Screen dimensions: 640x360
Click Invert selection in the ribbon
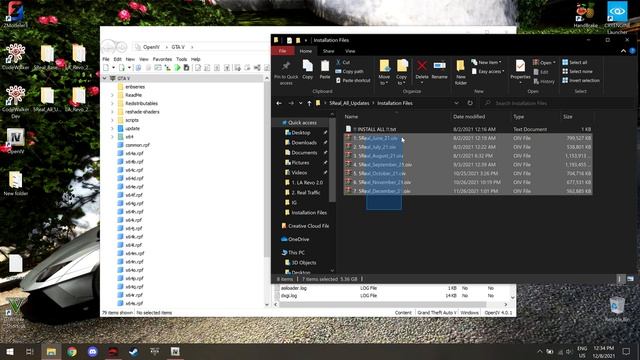(x=581, y=80)
